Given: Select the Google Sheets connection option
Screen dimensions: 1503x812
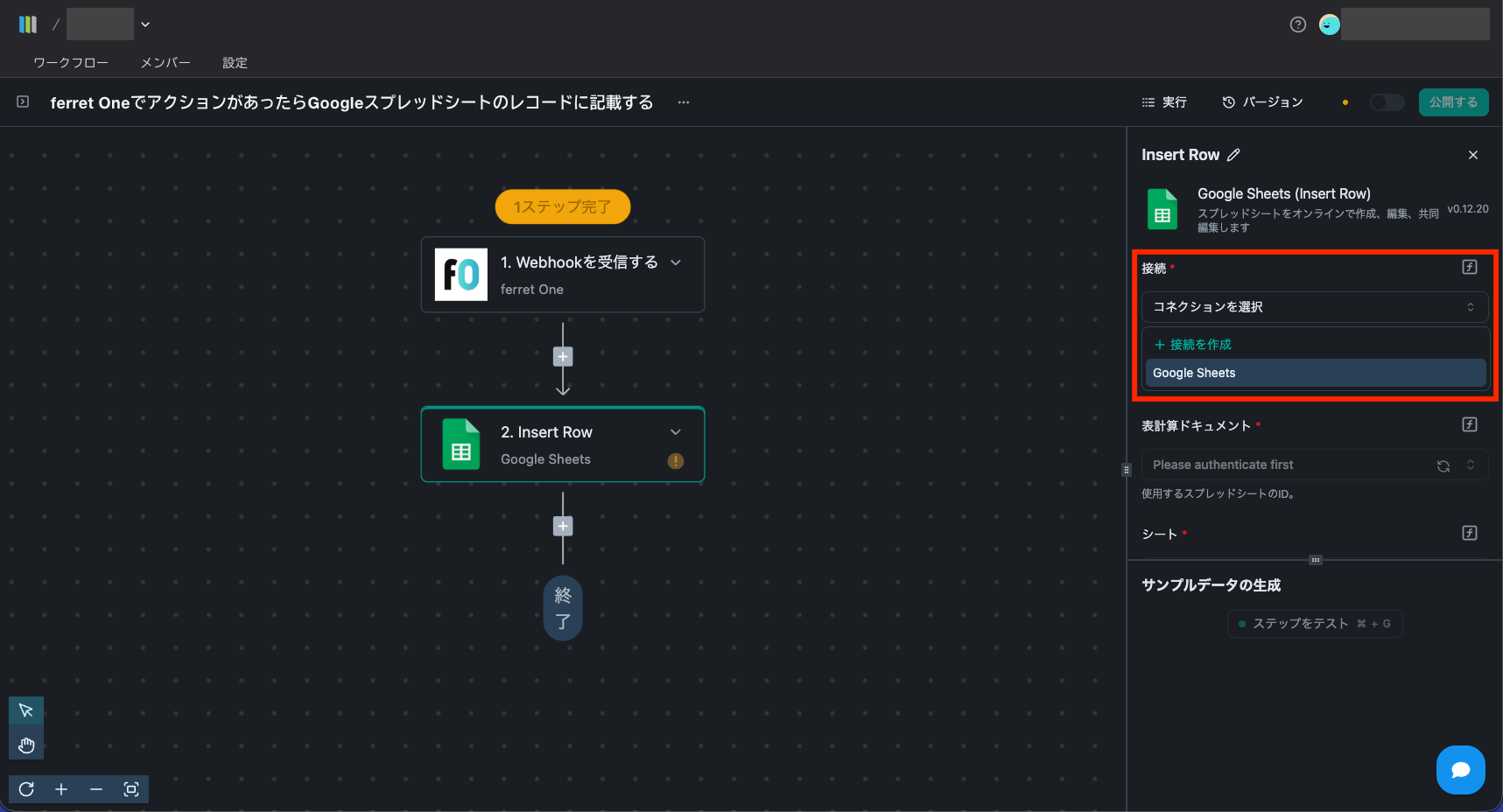Looking at the screenshot, I should coord(1315,373).
